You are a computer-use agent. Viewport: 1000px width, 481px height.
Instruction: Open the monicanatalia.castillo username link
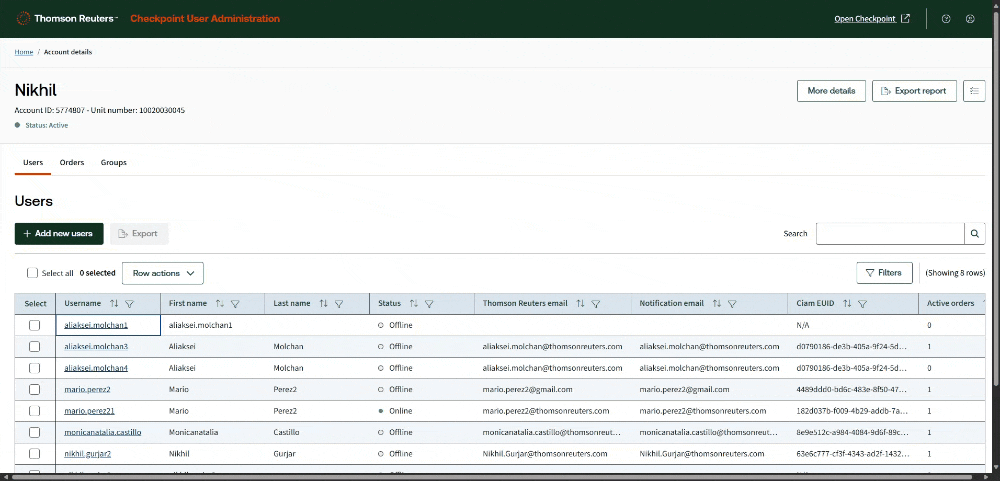(x=102, y=432)
